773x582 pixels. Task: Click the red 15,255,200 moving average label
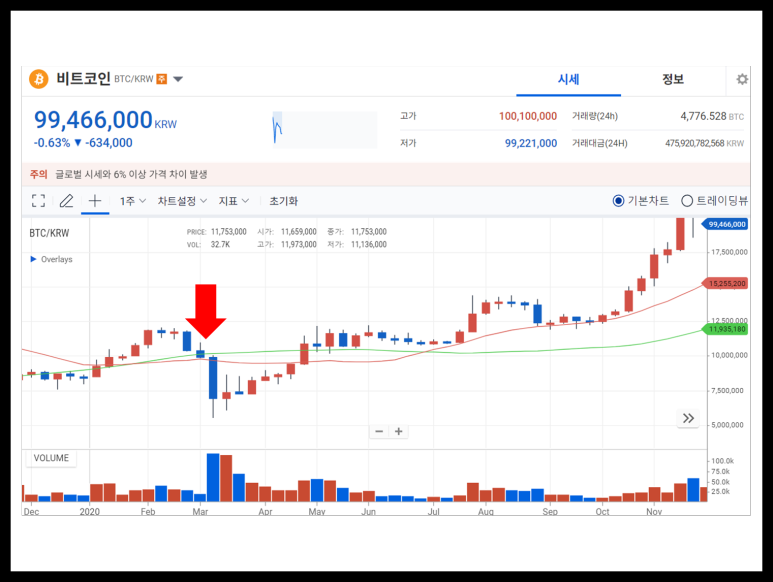[x=725, y=283]
